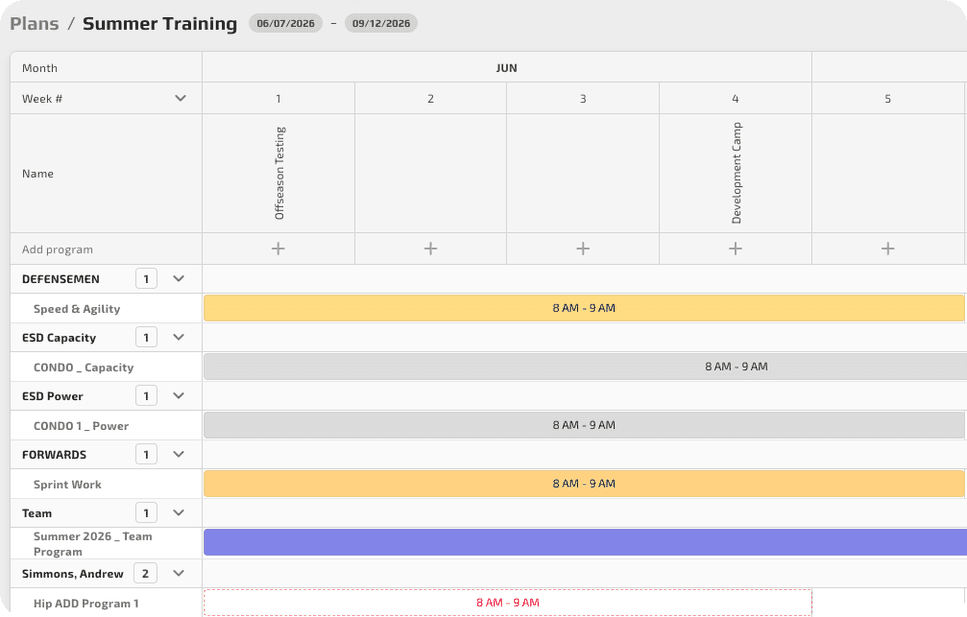Collapse the Team group
Screen dimensions: 967x617
tap(179, 513)
